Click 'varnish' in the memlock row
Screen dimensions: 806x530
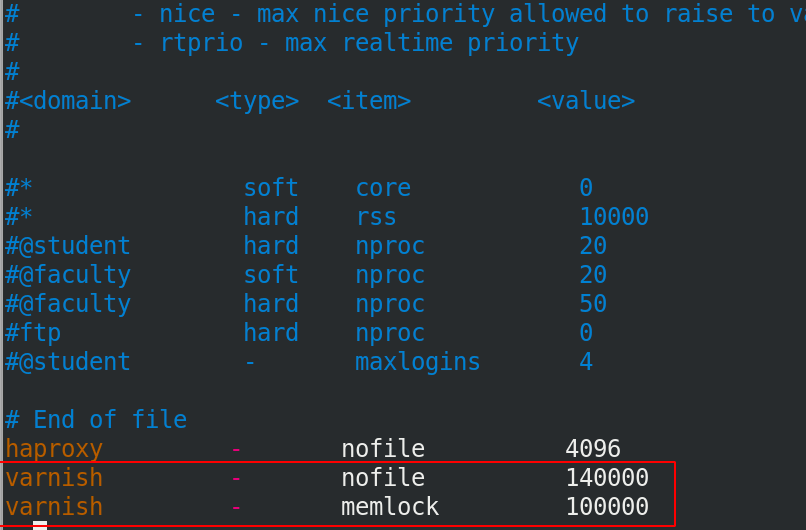[x=54, y=507]
